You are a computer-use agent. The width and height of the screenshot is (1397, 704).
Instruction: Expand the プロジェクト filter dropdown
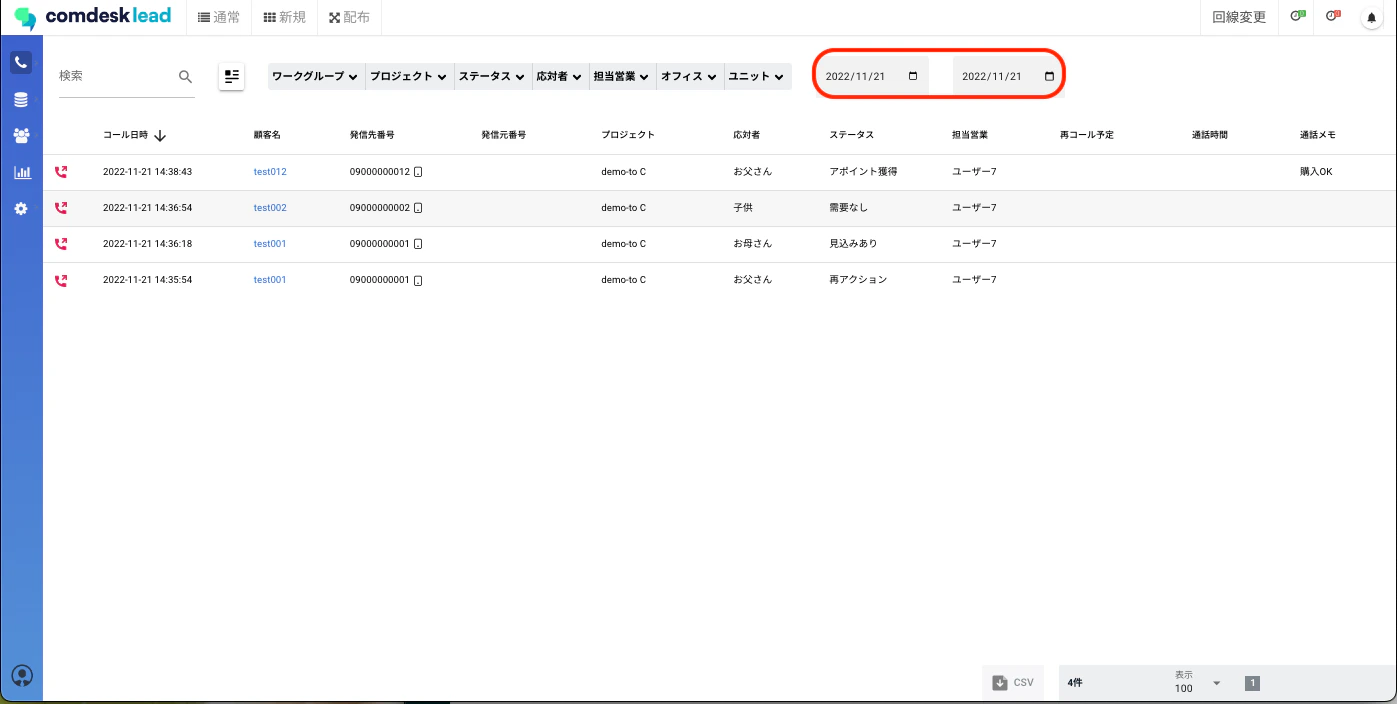409,77
